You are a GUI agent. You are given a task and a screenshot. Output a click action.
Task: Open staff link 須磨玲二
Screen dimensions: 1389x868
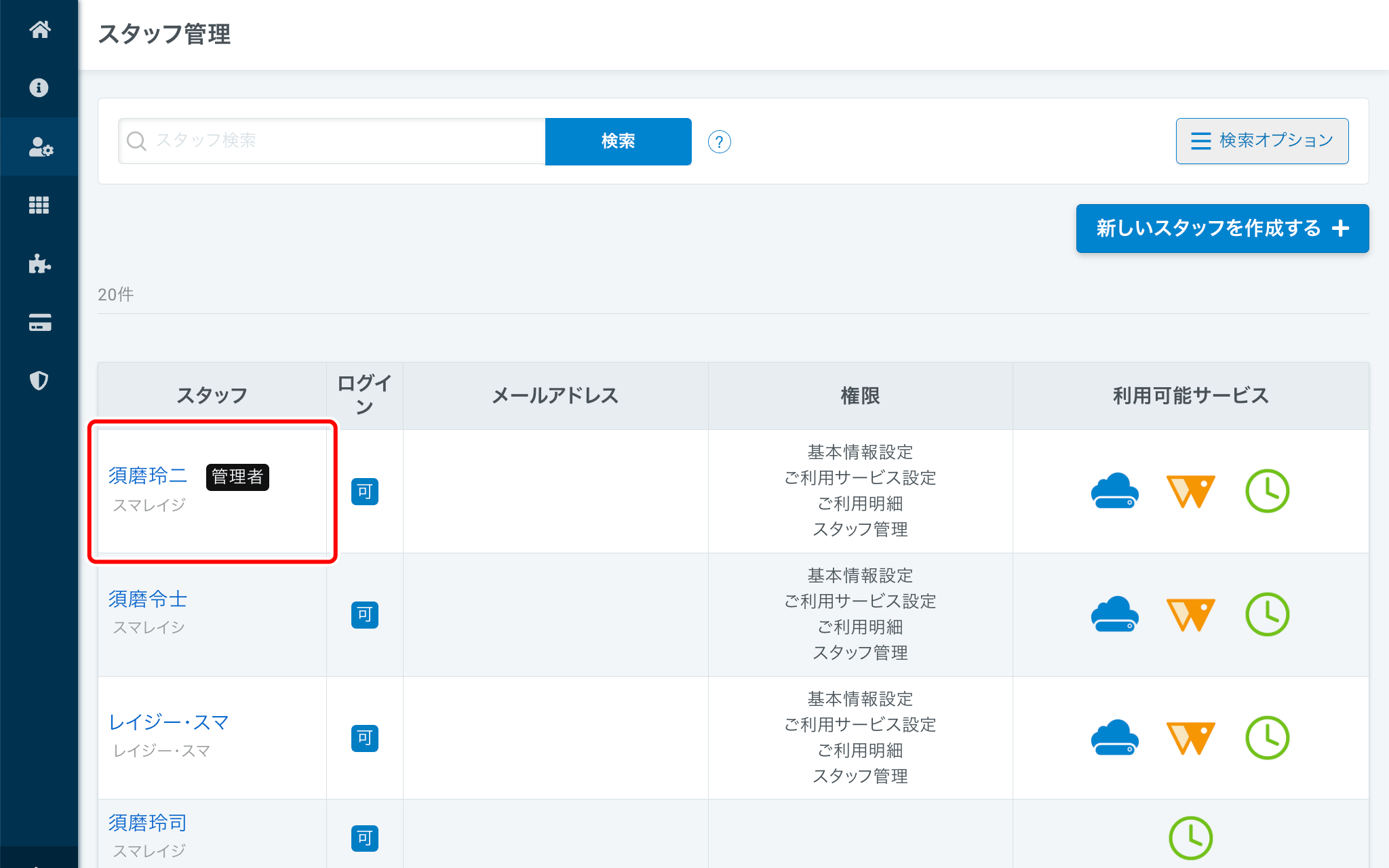(x=148, y=475)
